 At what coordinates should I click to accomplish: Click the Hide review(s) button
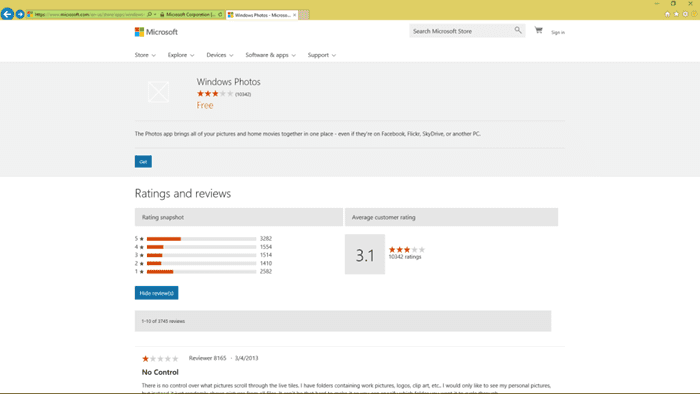pyautogui.click(x=156, y=293)
